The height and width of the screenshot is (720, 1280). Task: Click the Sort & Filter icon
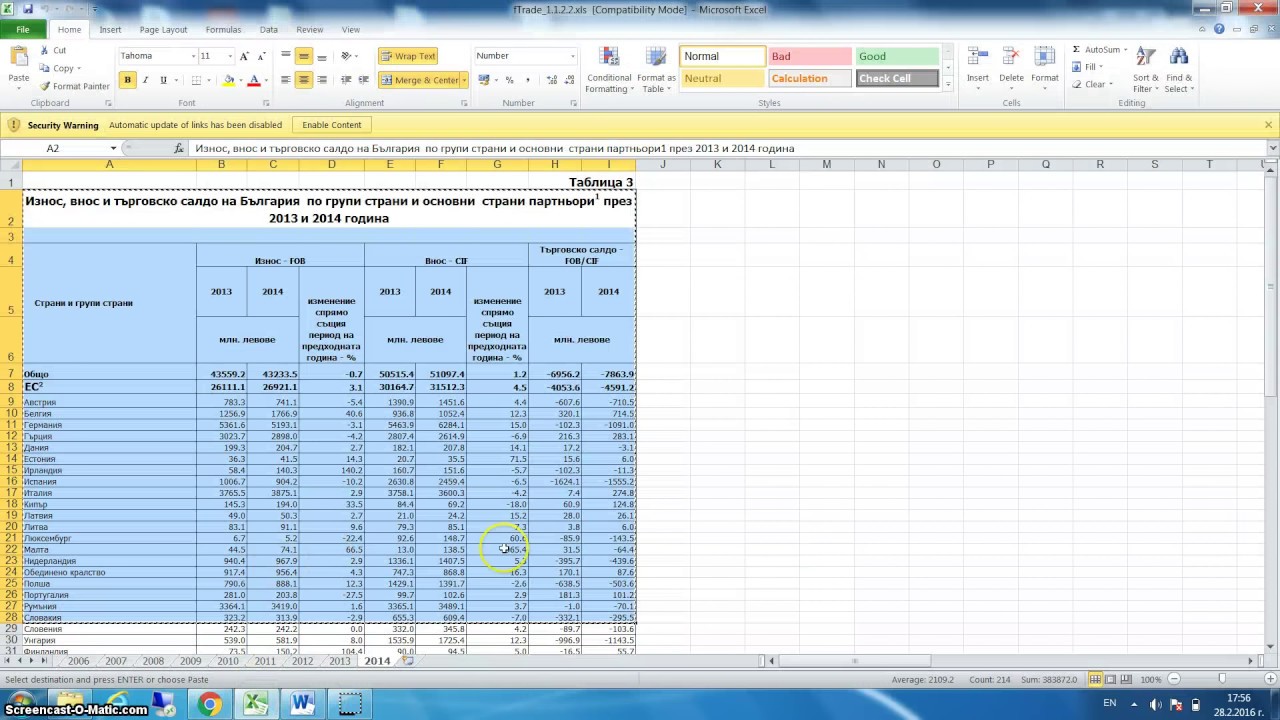click(x=1146, y=58)
